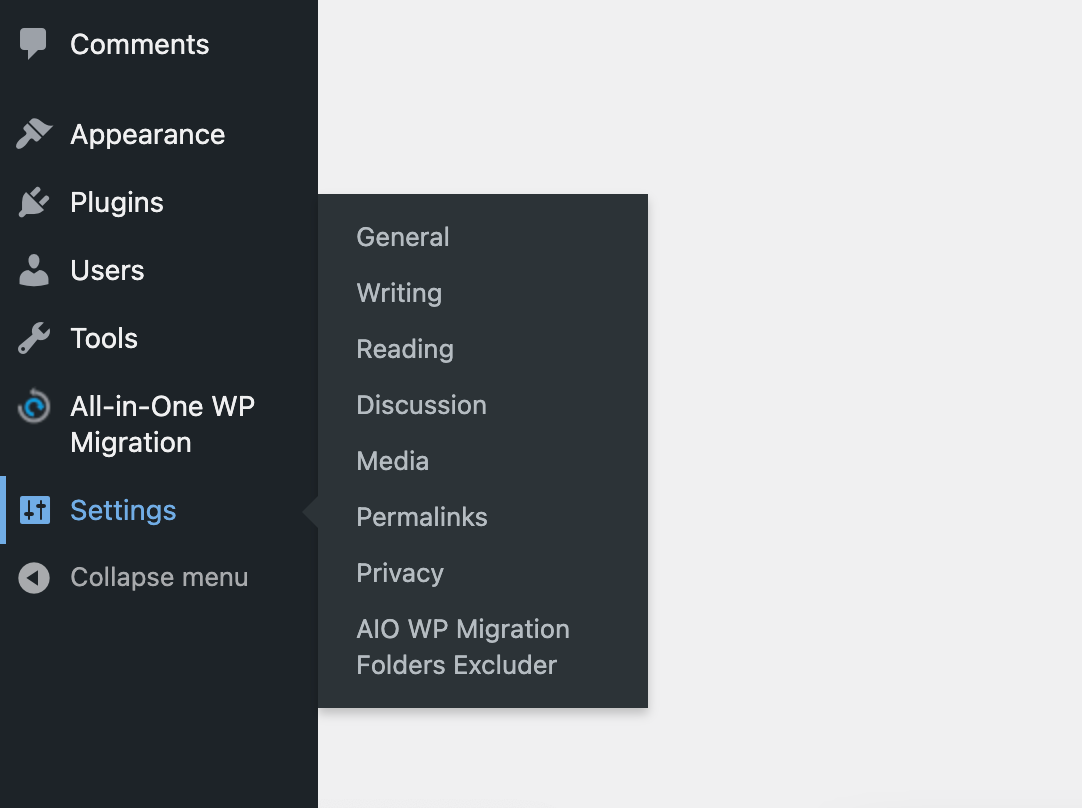Click the Settings sliders icon
The height and width of the screenshot is (808, 1082).
click(x=35, y=510)
